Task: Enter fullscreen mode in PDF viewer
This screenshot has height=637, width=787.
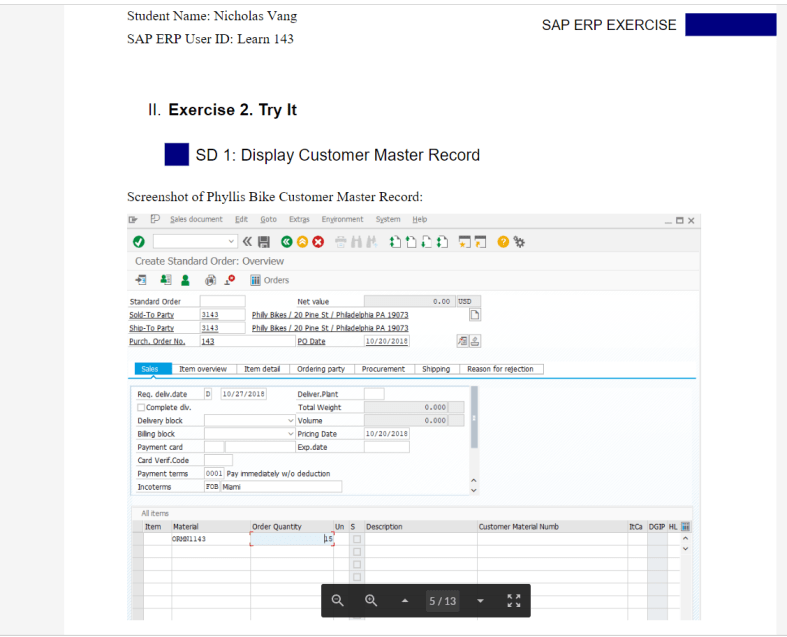Action: coord(514,600)
